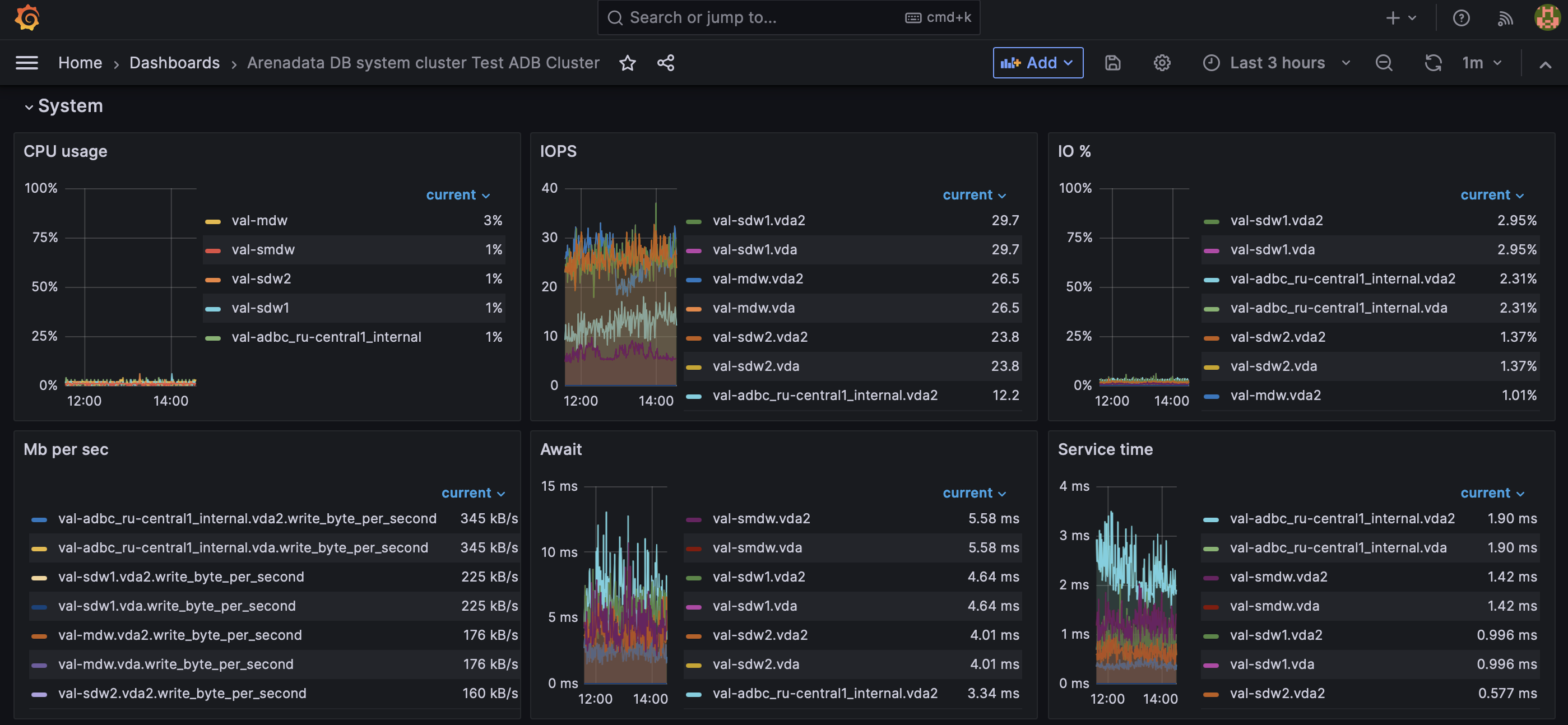Click the Grafana logo icon
The width and height of the screenshot is (1568, 725).
pos(27,18)
